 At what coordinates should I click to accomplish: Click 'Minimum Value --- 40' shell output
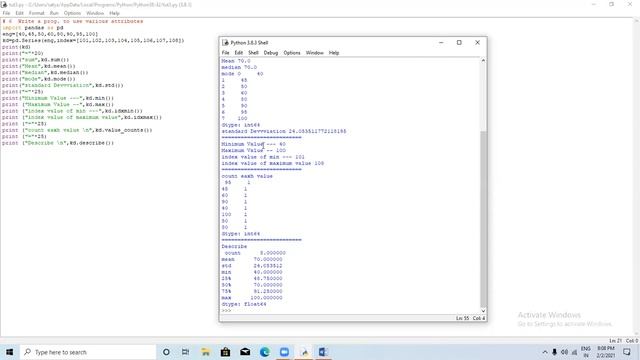click(253, 144)
